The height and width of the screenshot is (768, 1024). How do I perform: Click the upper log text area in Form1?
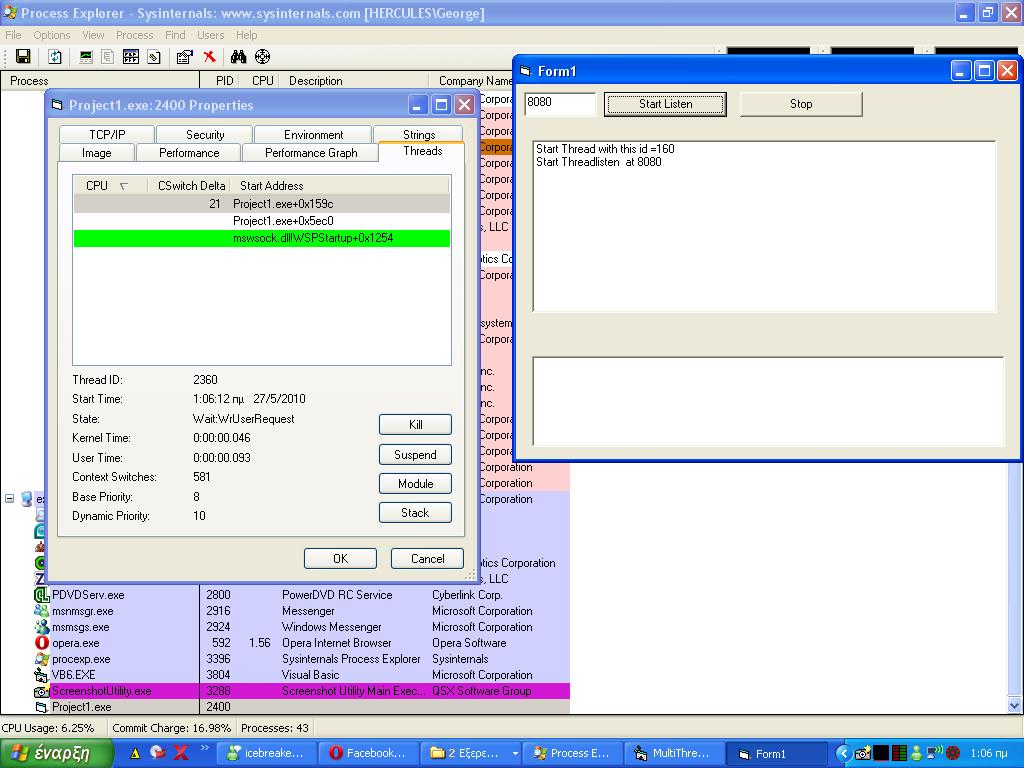pos(765,226)
